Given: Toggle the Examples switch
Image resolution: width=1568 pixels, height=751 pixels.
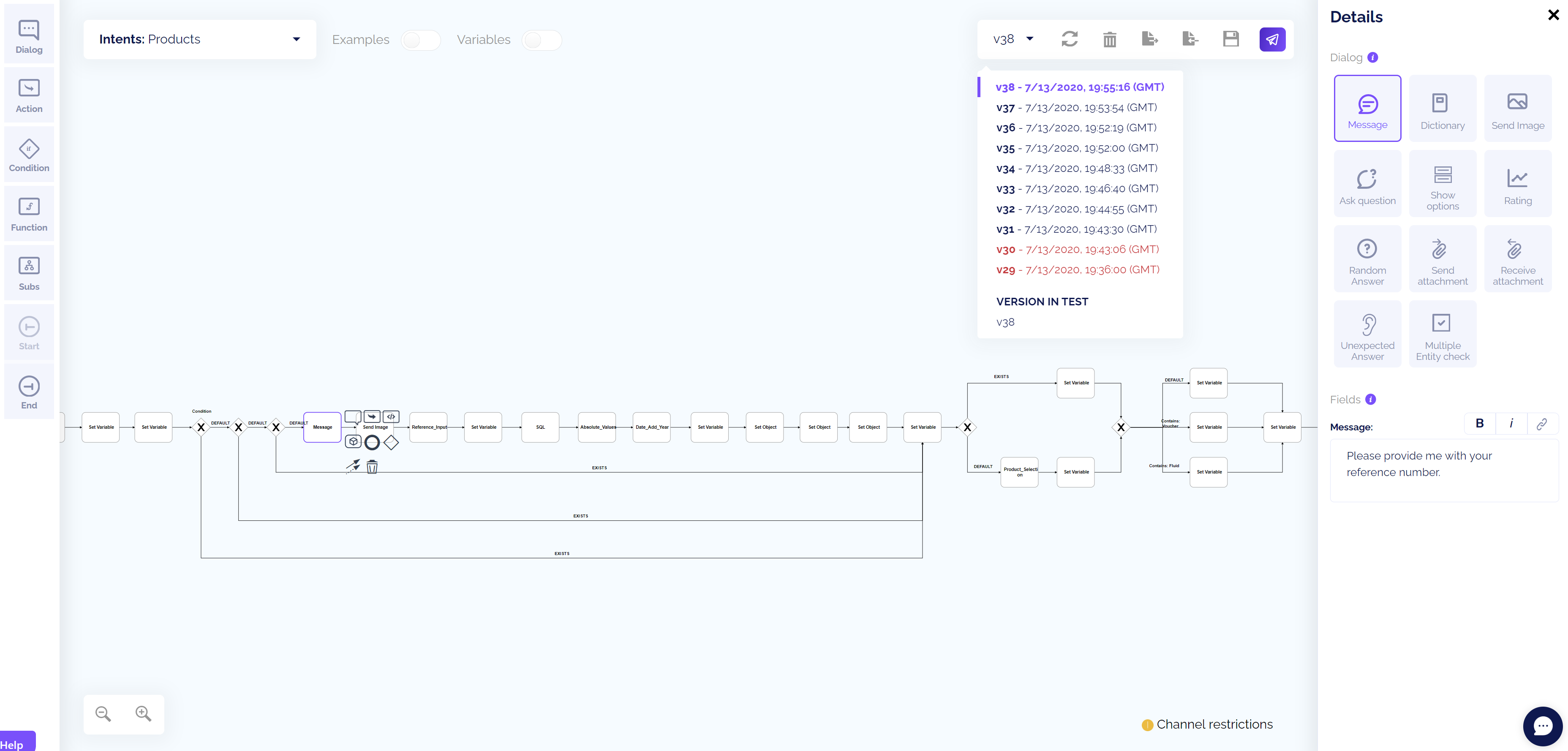Looking at the screenshot, I should (x=420, y=40).
